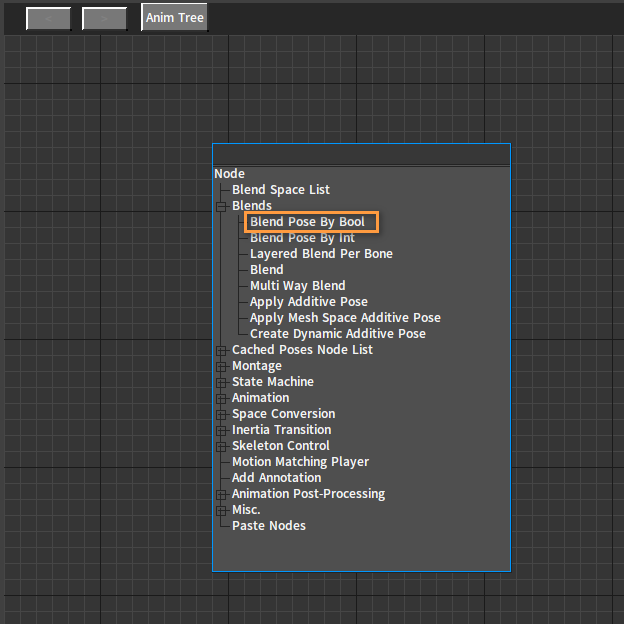Screen dimensions: 624x624
Task: Click Paste Nodes menu entry
Action: 269,526
